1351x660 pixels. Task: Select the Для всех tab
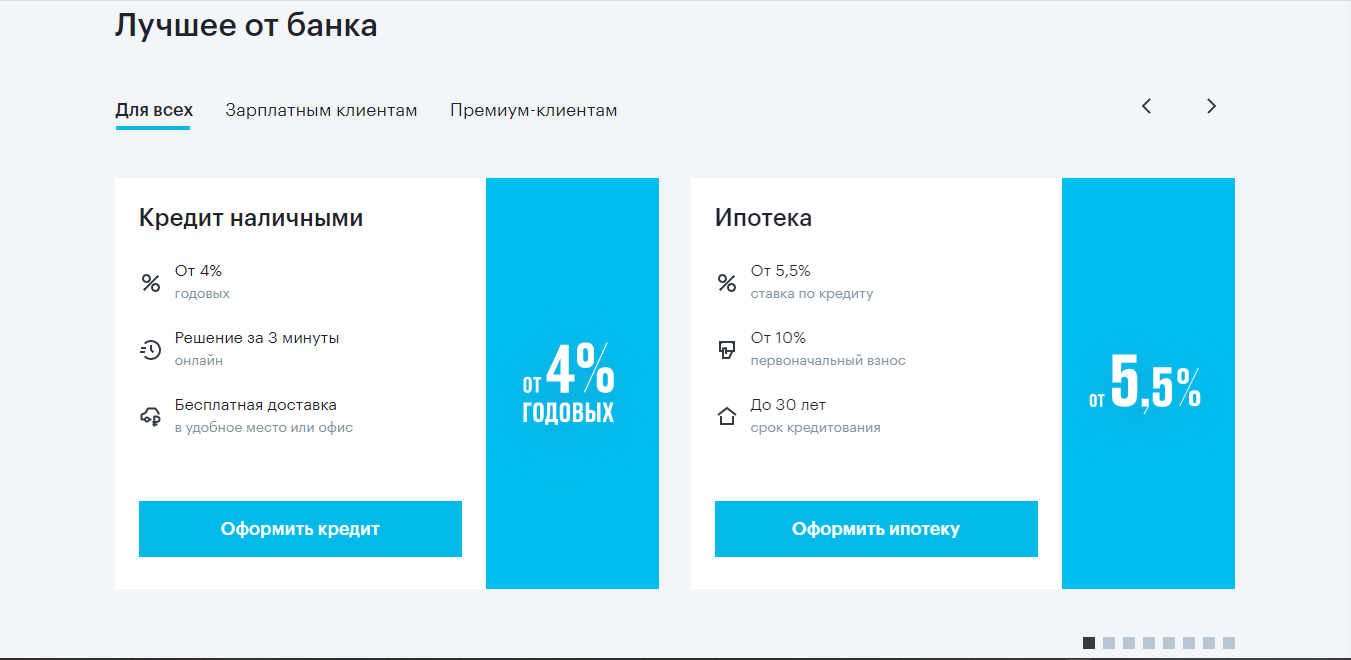point(154,110)
